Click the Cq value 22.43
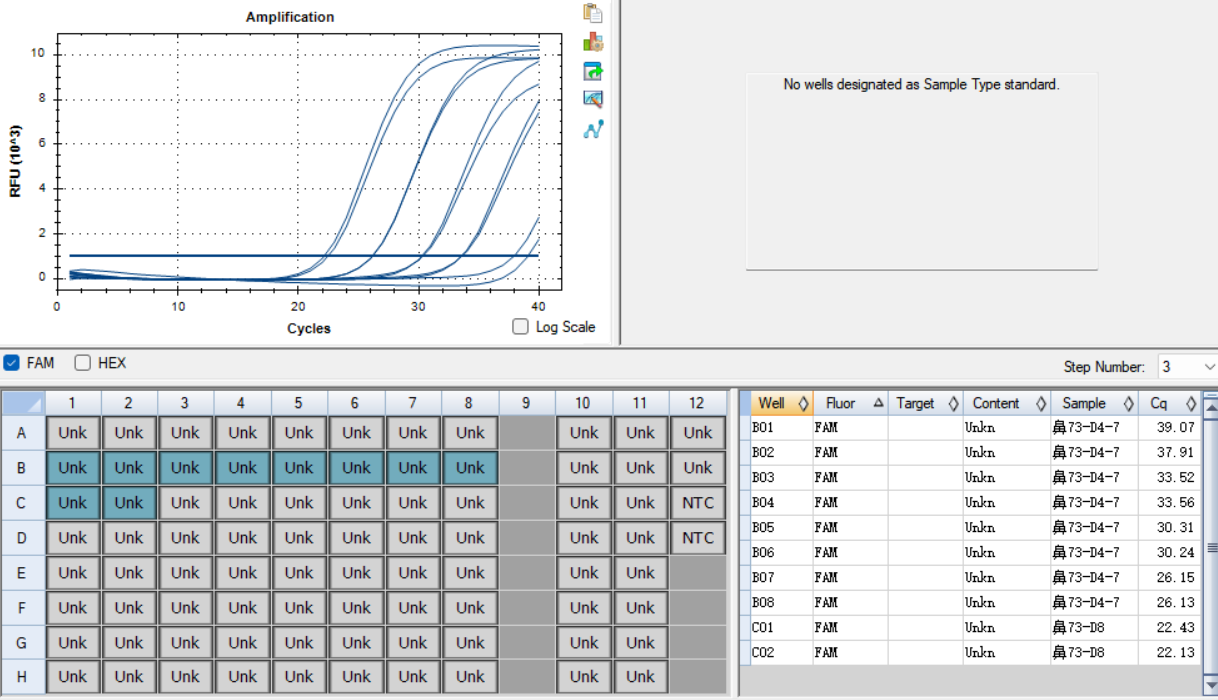 pyautogui.click(x=1175, y=627)
